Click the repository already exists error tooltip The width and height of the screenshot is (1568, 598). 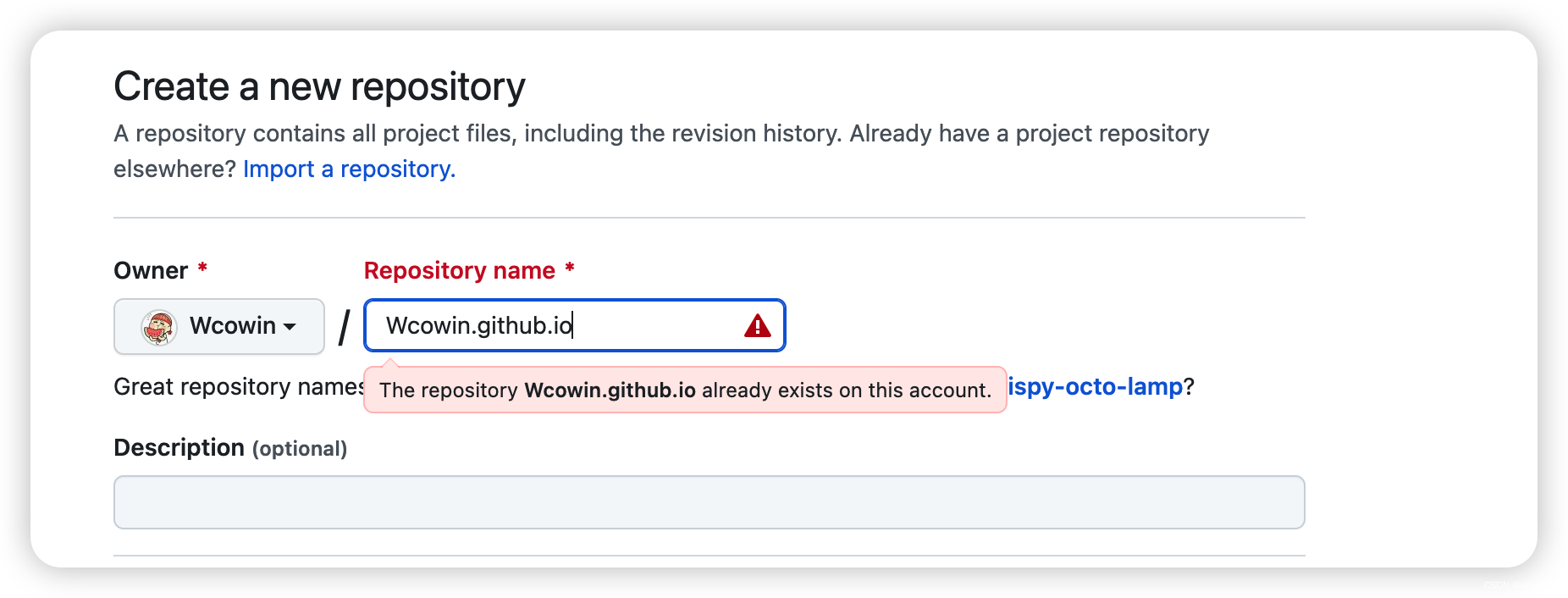click(685, 390)
